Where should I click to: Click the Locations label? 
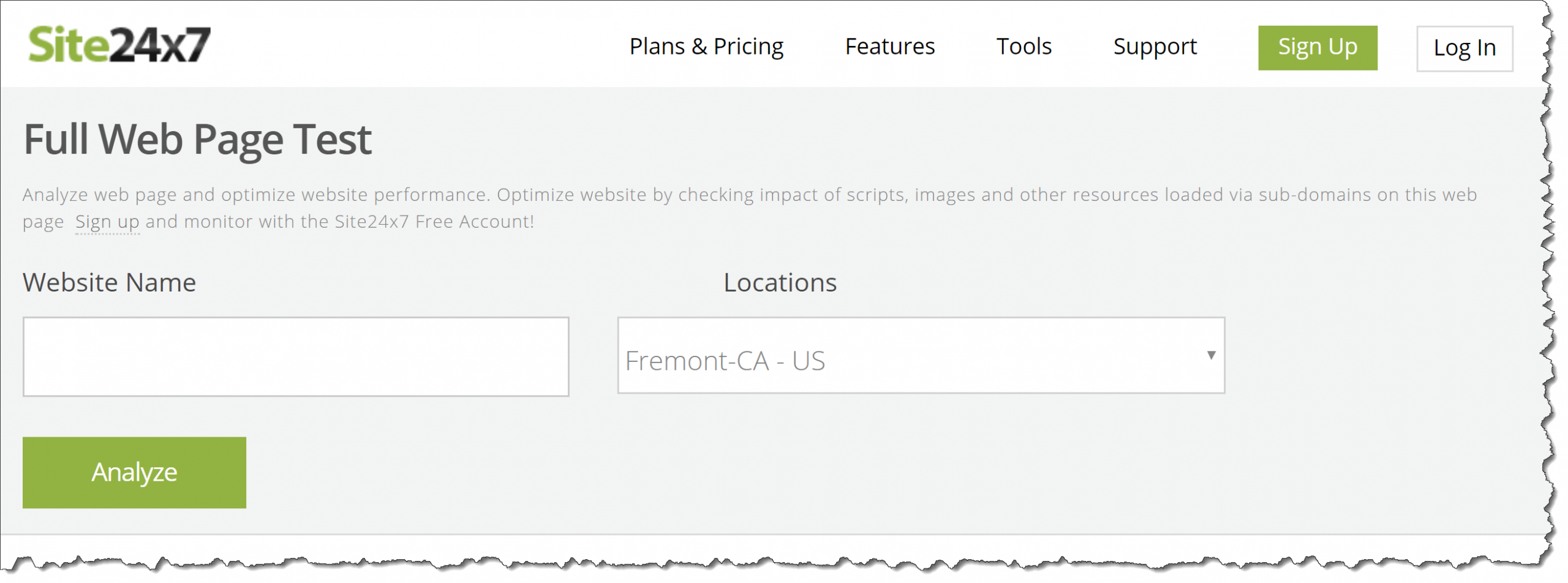tap(779, 283)
